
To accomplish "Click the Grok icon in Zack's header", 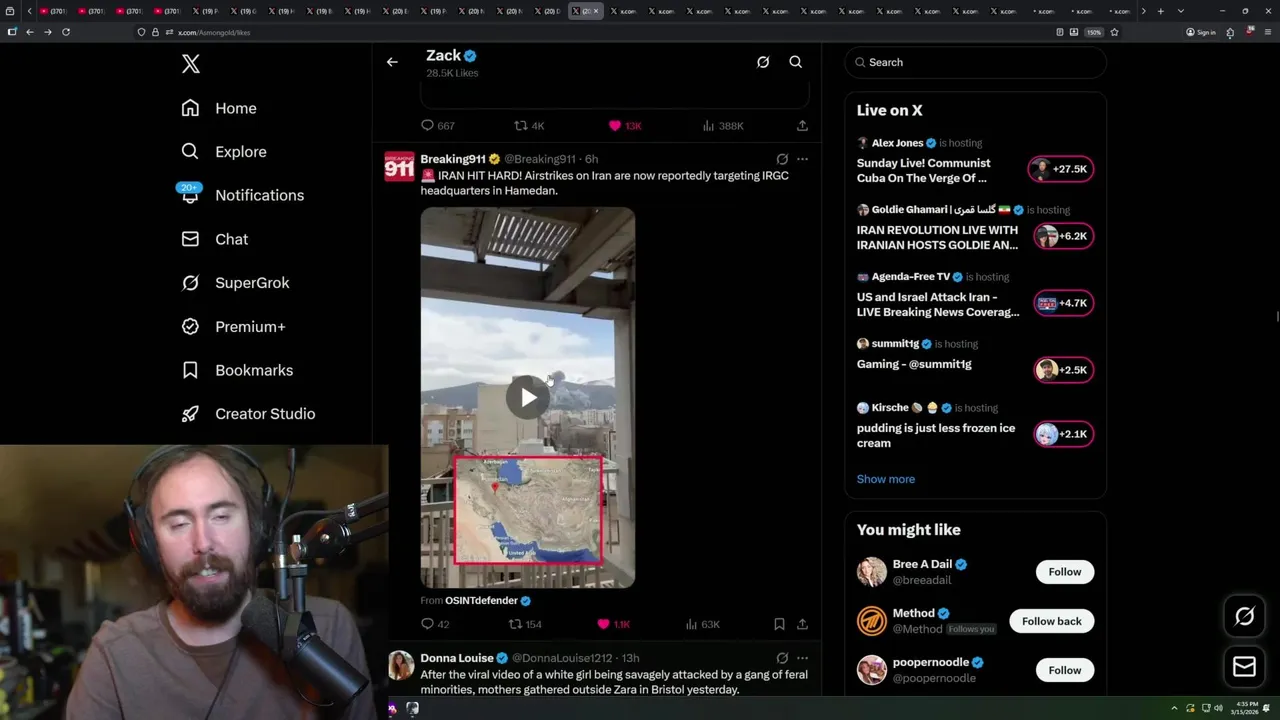I will click(763, 62).
